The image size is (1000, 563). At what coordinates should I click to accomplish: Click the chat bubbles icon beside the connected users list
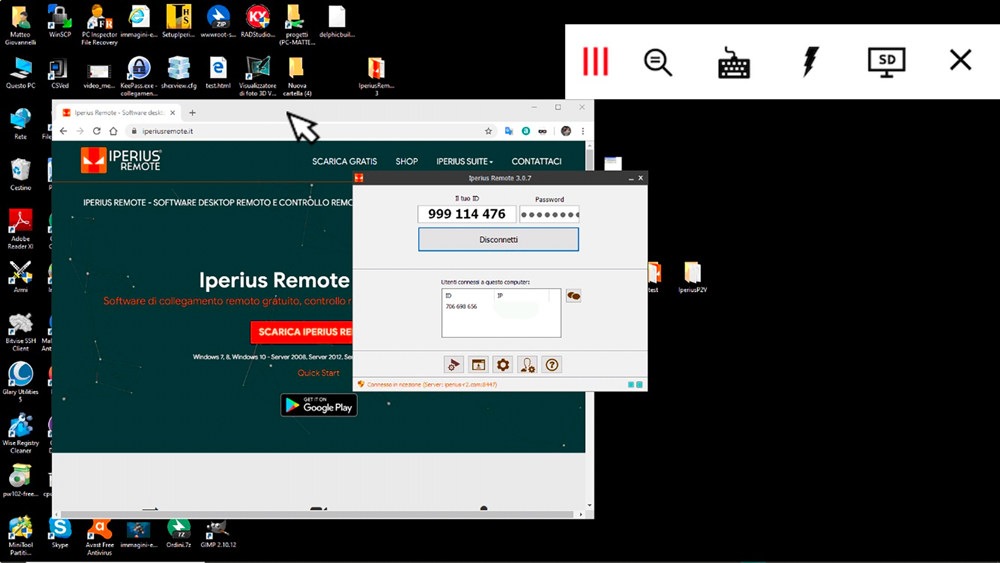[x=573, y=296]
